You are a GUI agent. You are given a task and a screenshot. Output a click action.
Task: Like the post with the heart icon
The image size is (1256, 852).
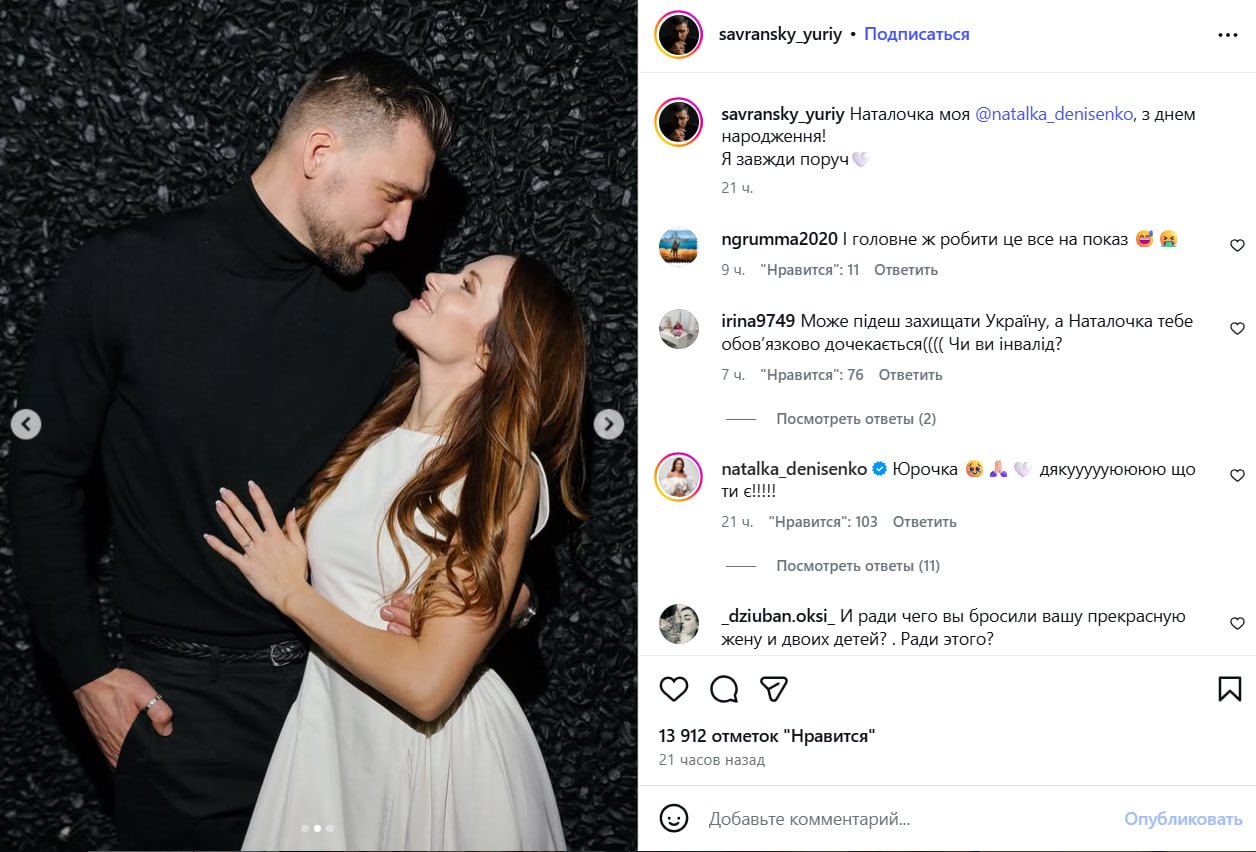(674, 689)
